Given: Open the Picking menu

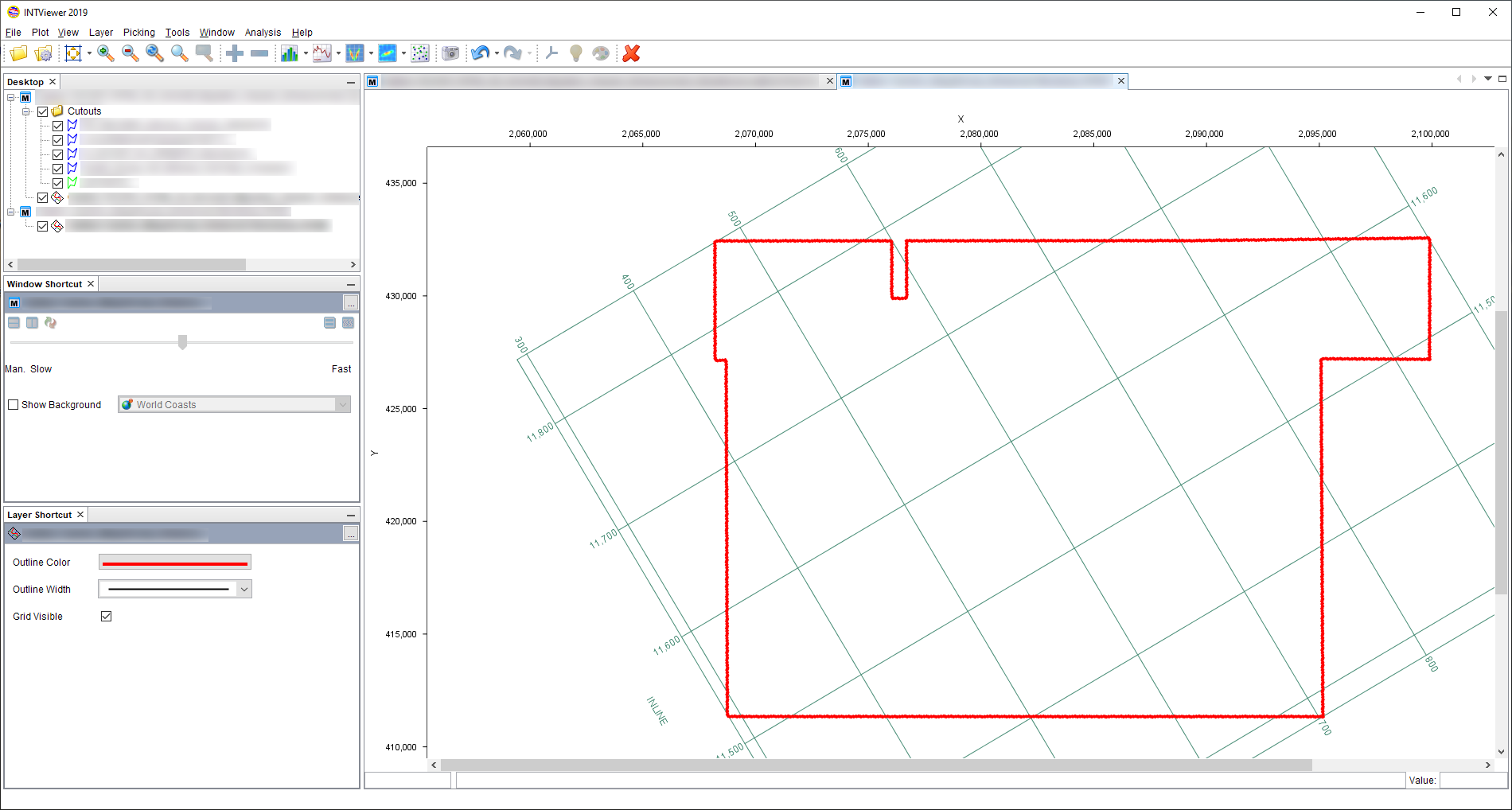Looking at the screenshot, I should tap(139, 33).
